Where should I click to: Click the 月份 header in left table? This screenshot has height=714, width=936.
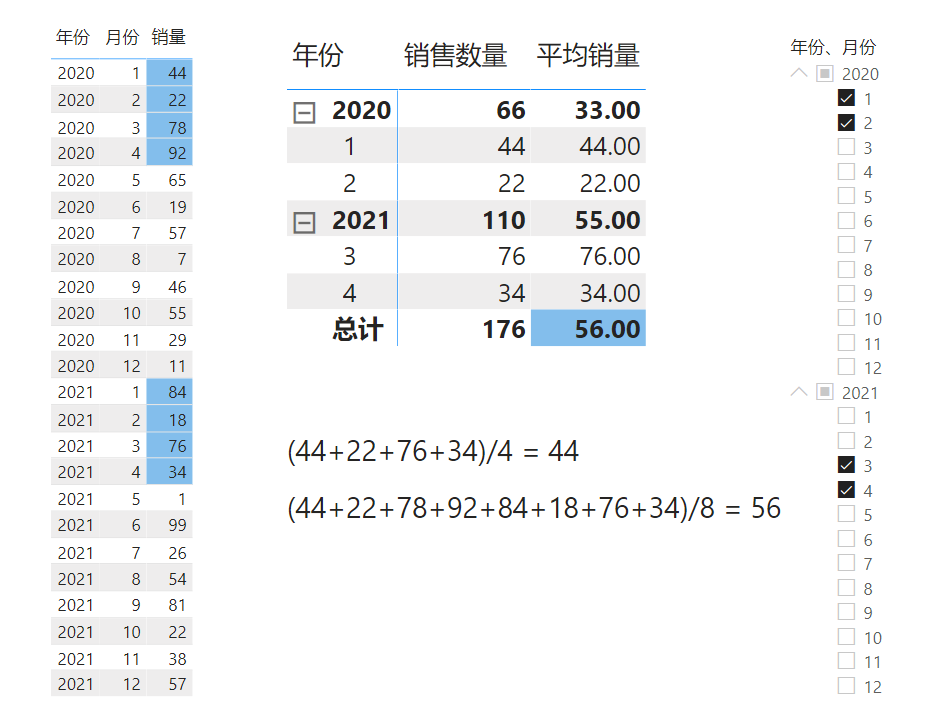[x=122, y=38]
